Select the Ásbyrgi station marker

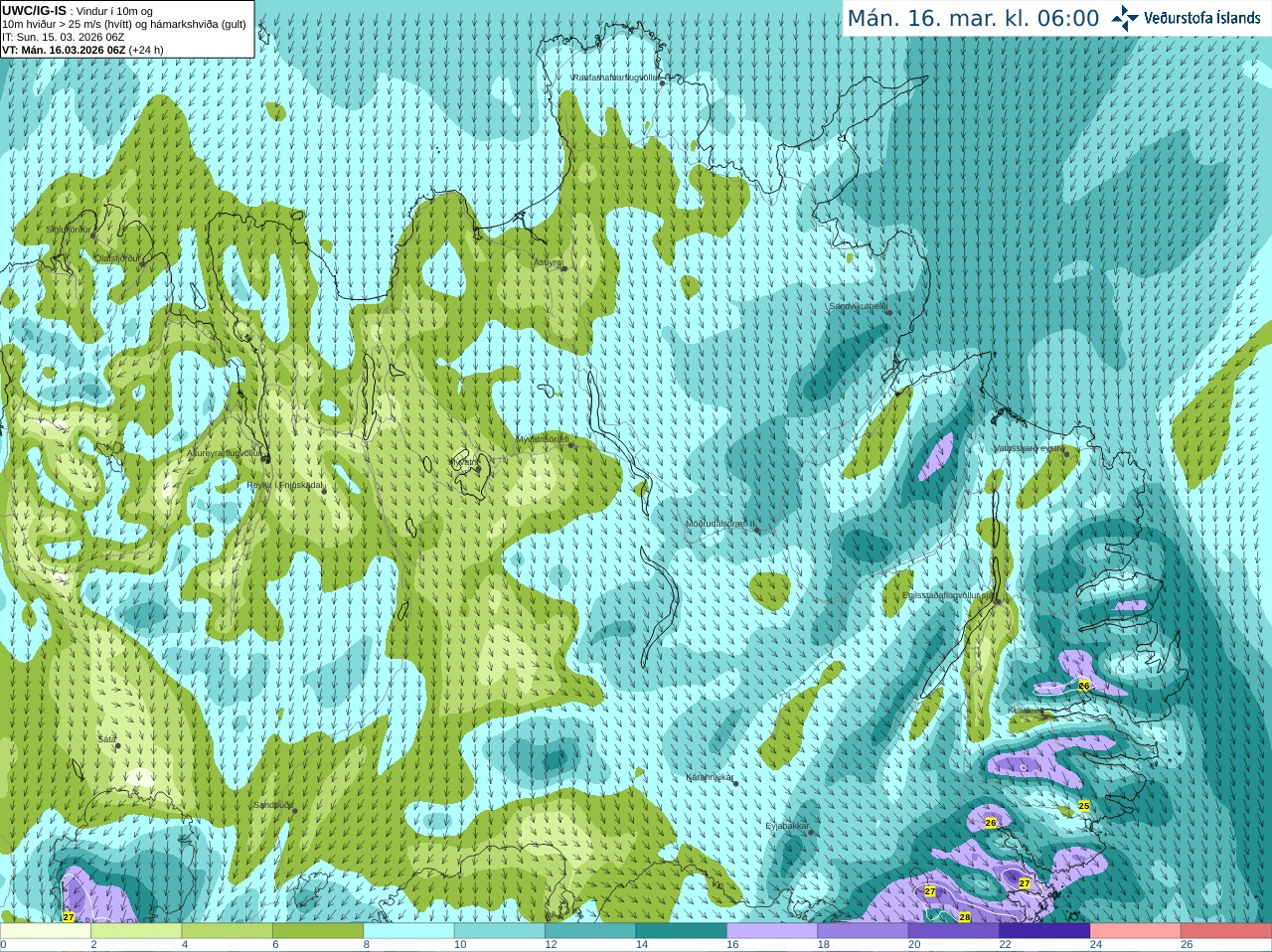[x=563, y=268]
